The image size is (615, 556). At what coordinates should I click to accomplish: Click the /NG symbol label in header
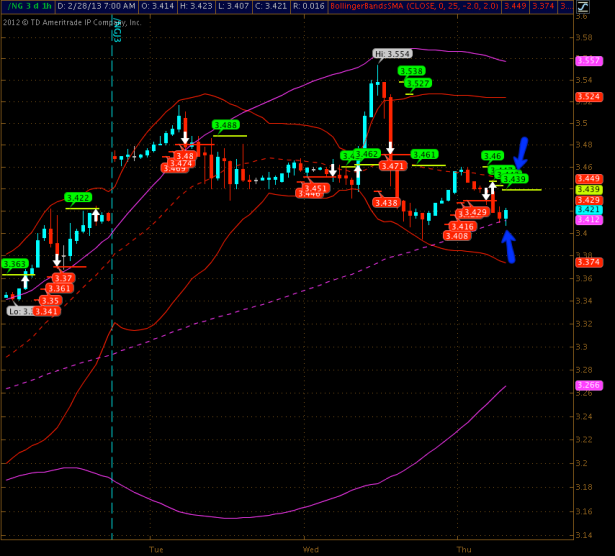pos(11,6)
